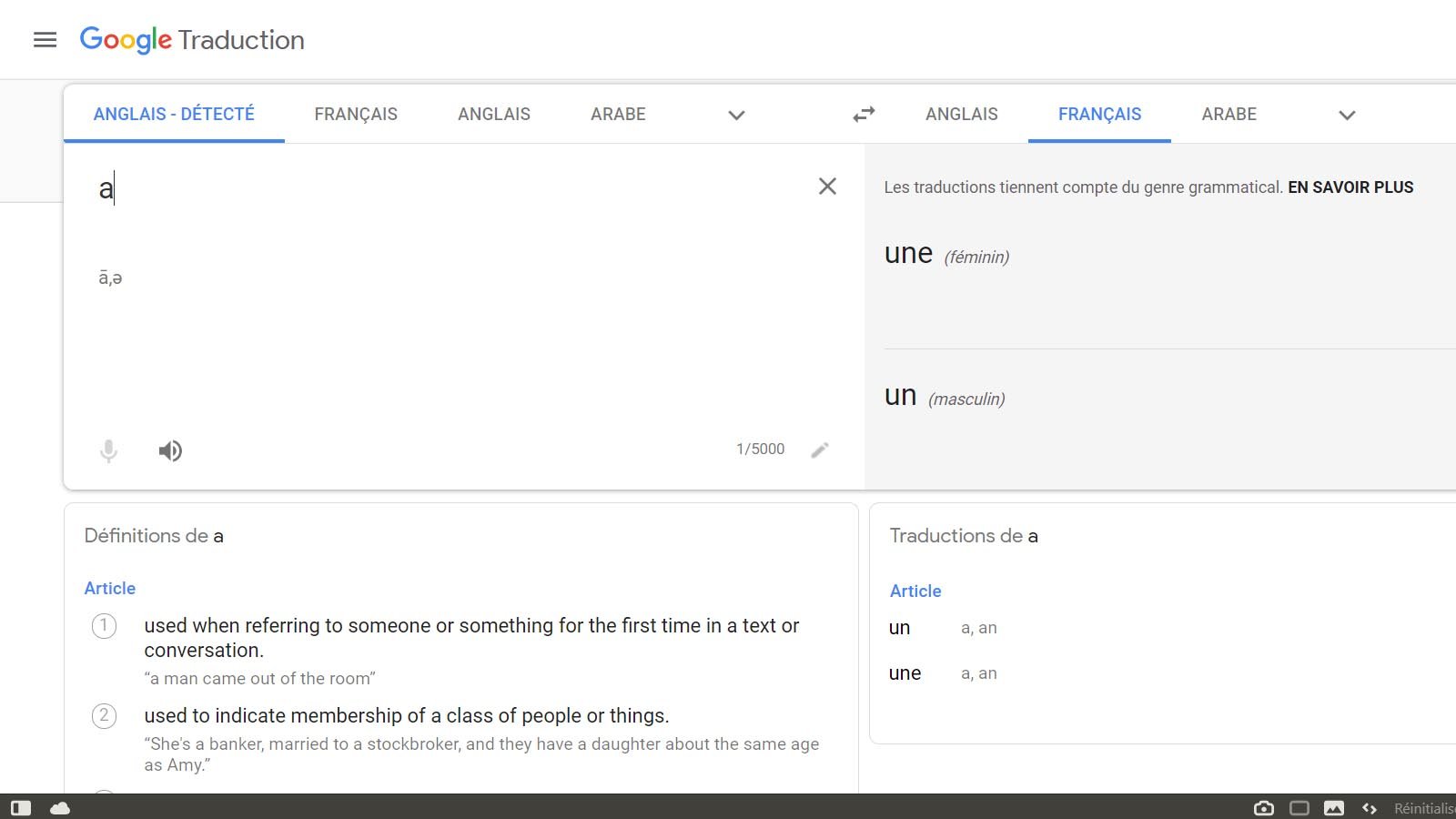Switch target language to ARABE

point(1229,114)
